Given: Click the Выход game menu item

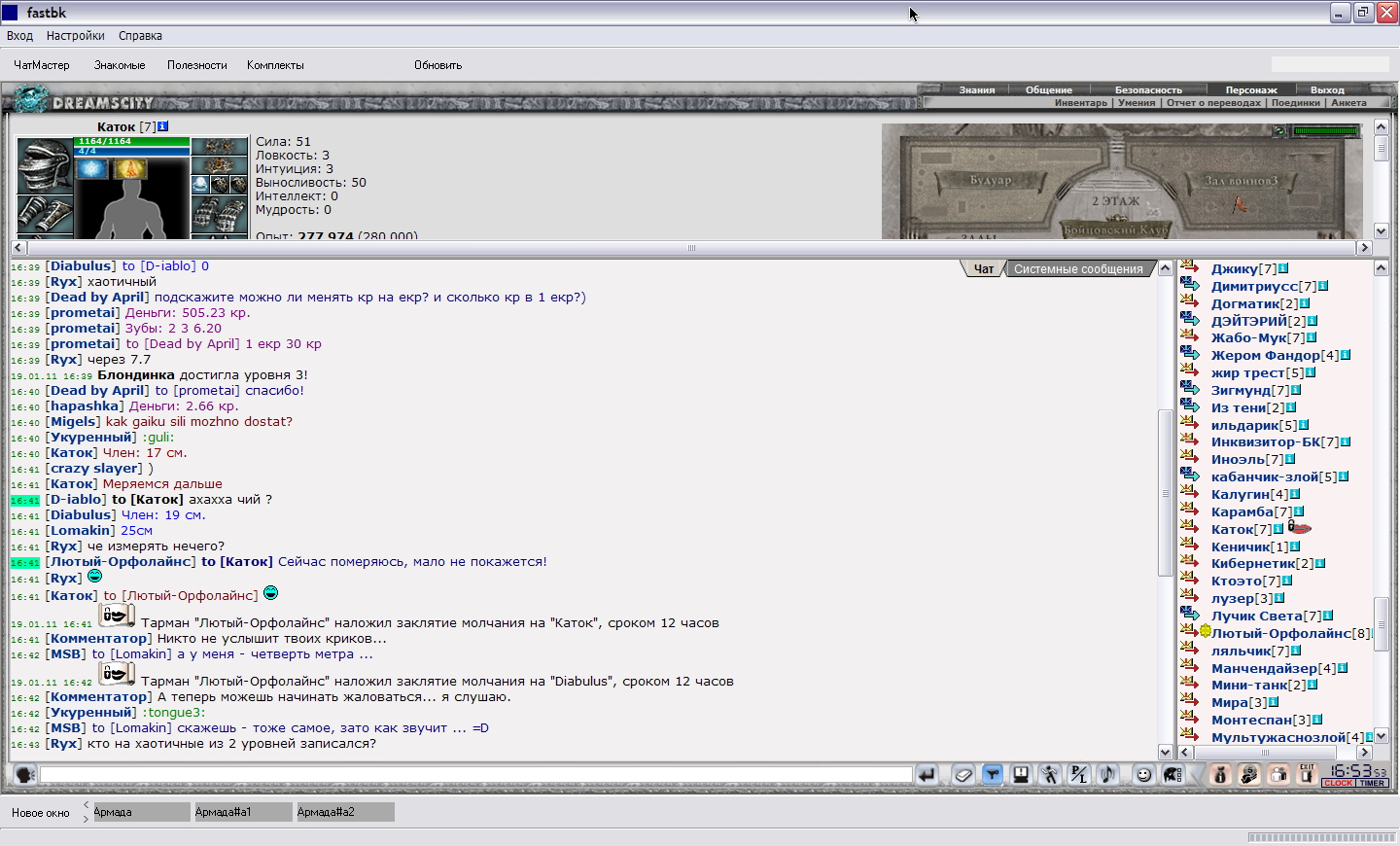Looking at the screenshot, I should point(1327,89).
